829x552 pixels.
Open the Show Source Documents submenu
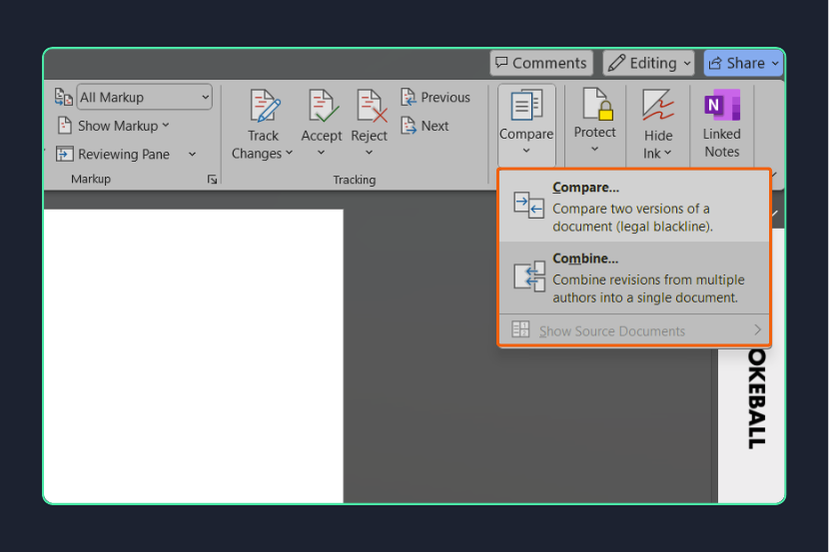coord(634,330)
